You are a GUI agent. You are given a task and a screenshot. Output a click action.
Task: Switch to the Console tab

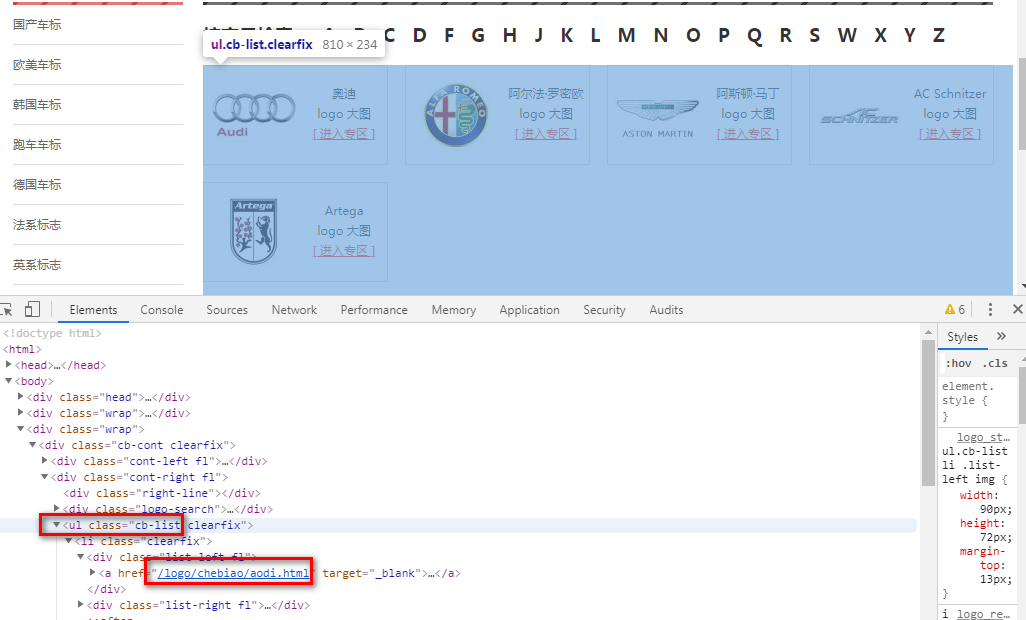pos(162,309)
